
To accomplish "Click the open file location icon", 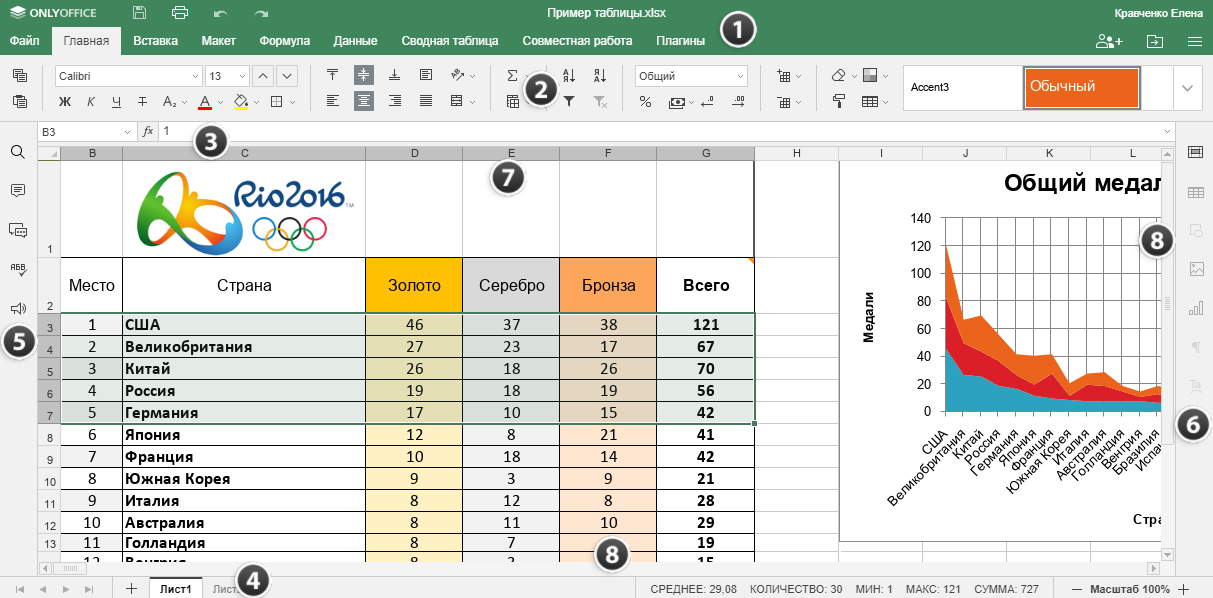I will [1155, 41].
